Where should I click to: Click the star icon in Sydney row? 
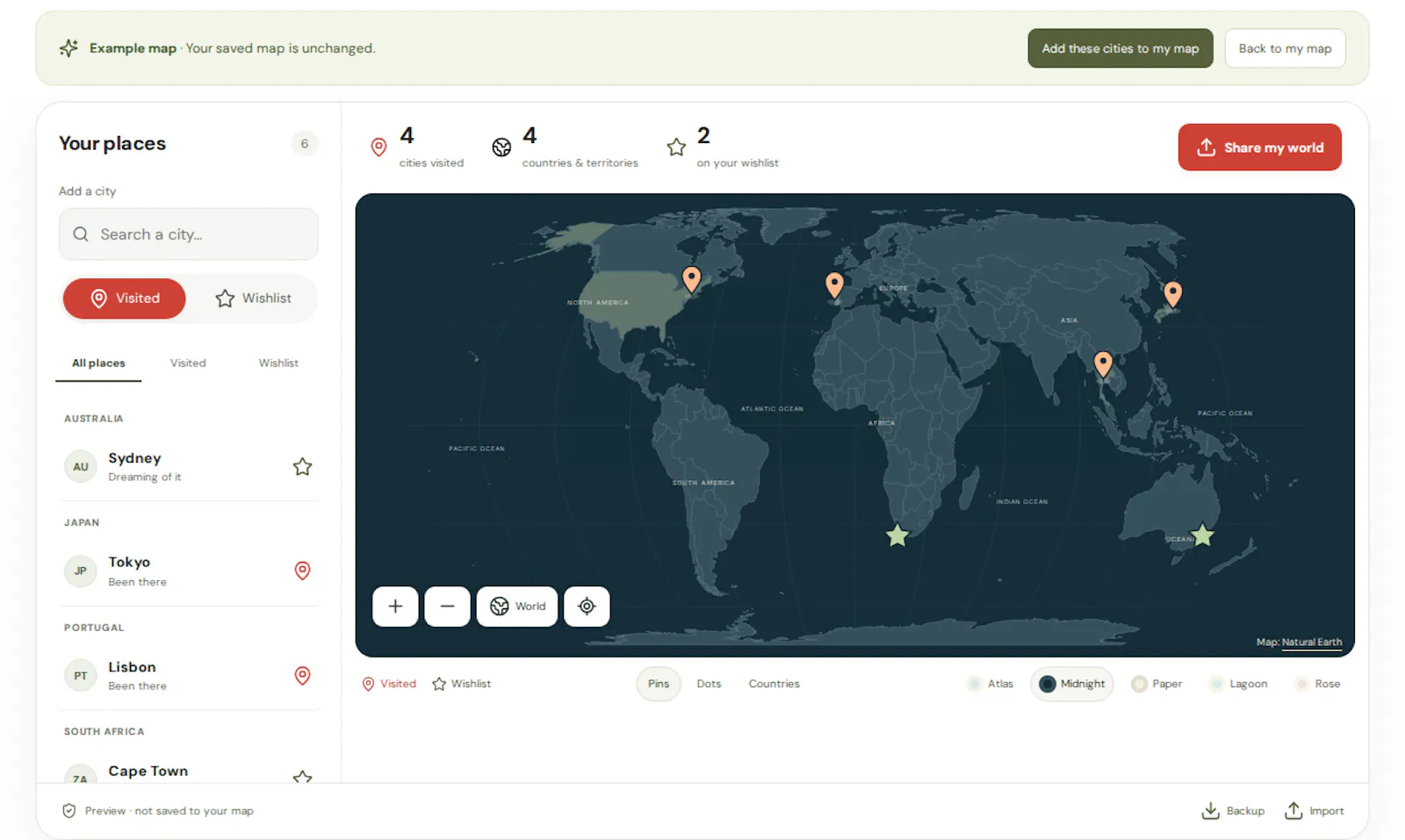click(302, 467)
